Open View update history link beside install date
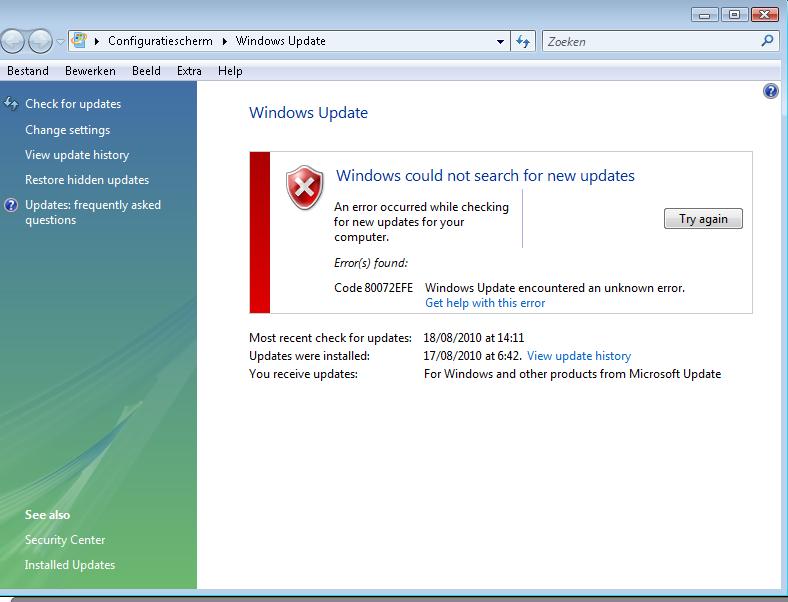This screenshot has height=602, width=788. 579,356
